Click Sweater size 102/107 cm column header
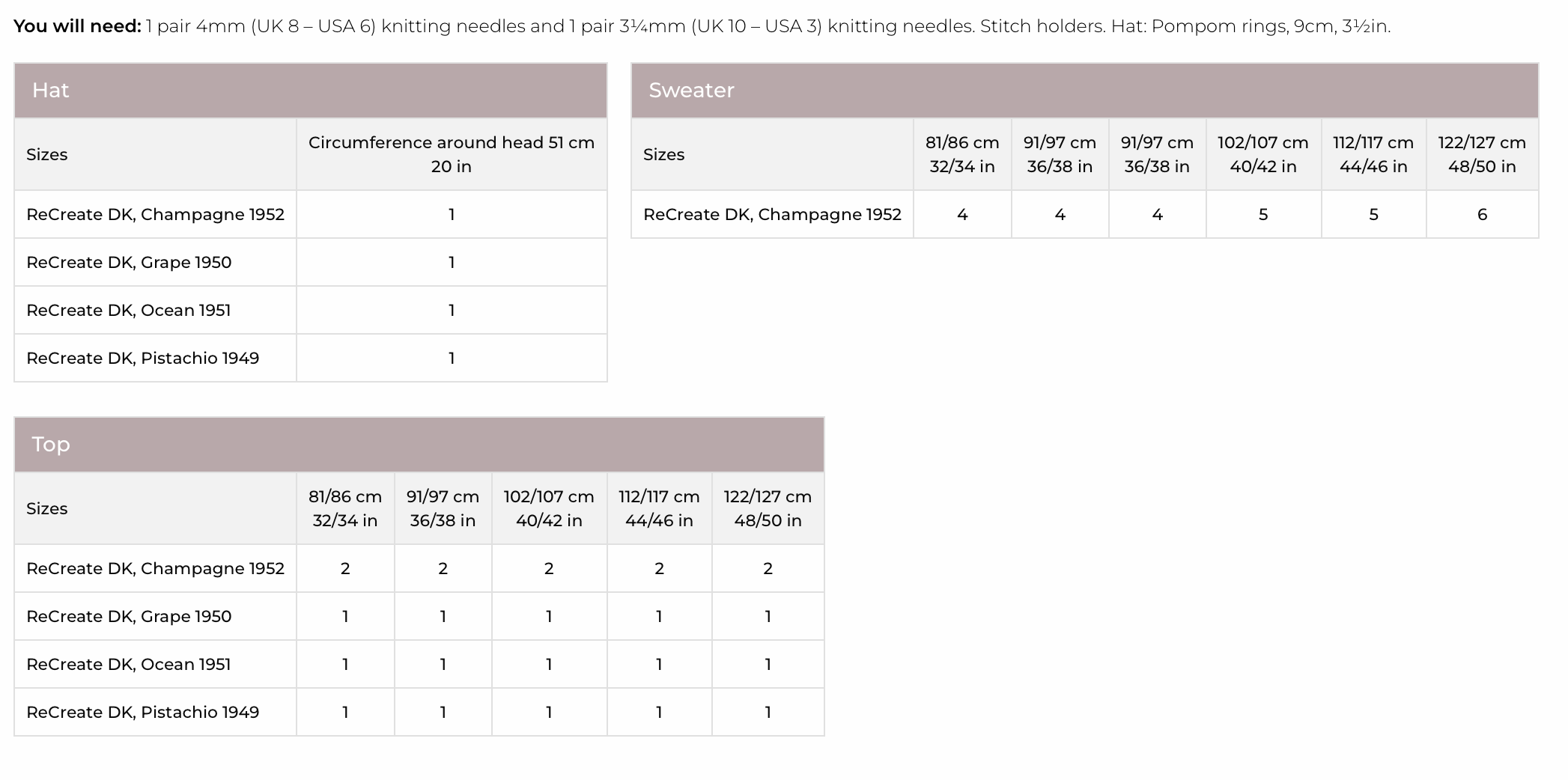This screenshot has width=1568, height=780. click(1262, 154)
